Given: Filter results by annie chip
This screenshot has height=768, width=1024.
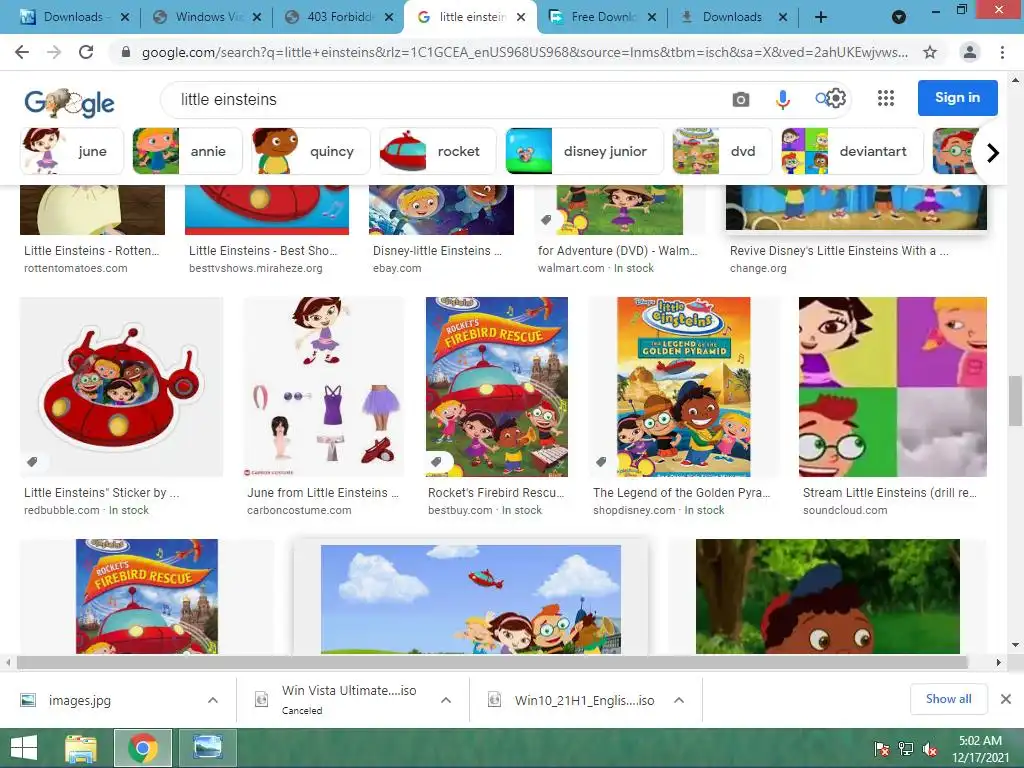Looking at the screenshot, I should [187, 152].
